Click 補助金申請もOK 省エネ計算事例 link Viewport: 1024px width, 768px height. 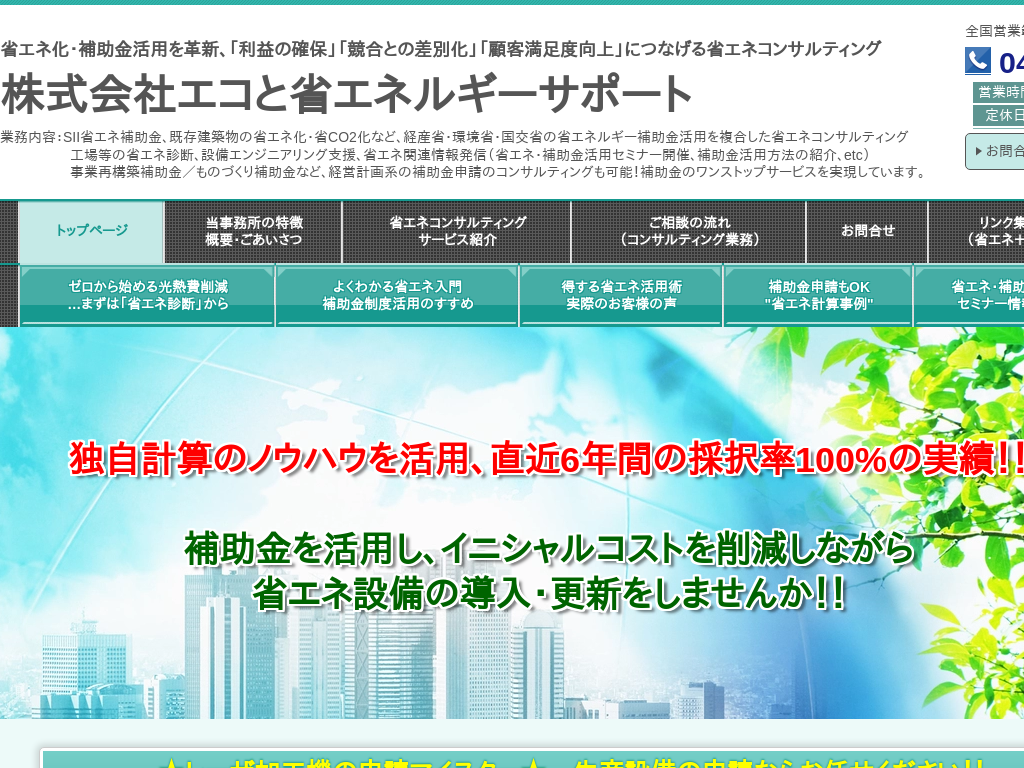[x=818, y=295]
